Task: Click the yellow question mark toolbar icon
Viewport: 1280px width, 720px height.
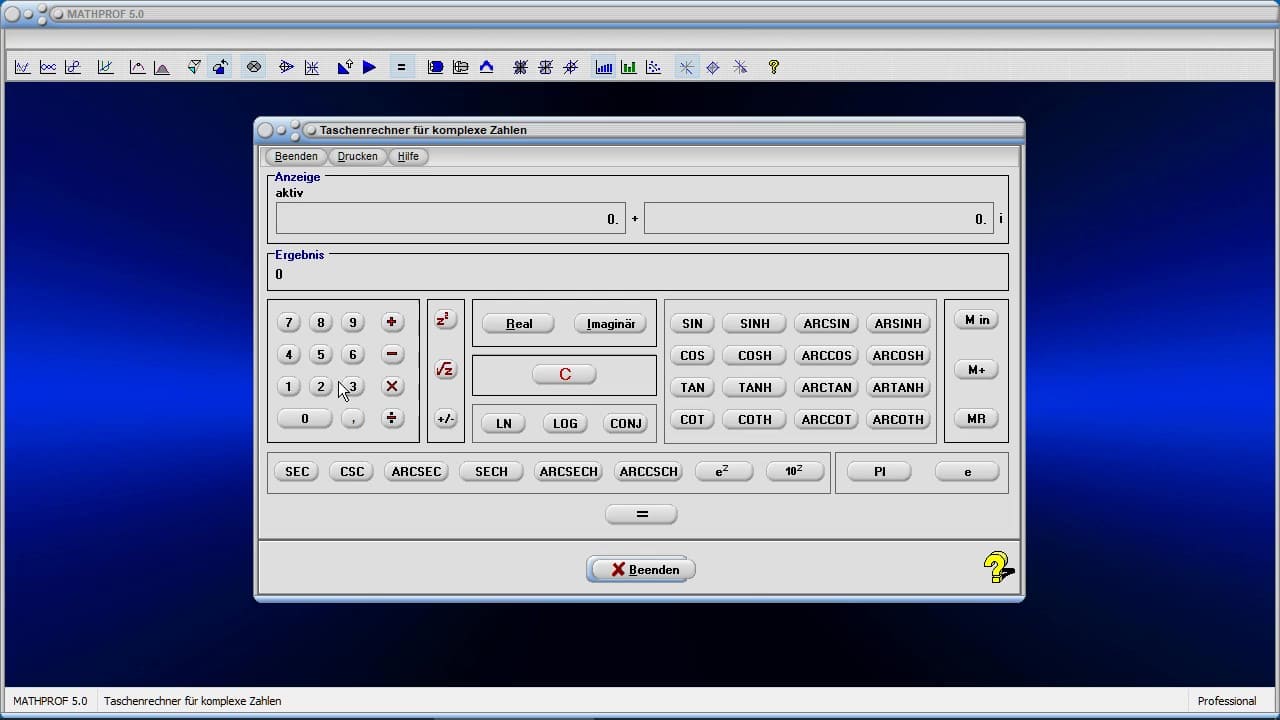Action: click(x=773, y=67)
